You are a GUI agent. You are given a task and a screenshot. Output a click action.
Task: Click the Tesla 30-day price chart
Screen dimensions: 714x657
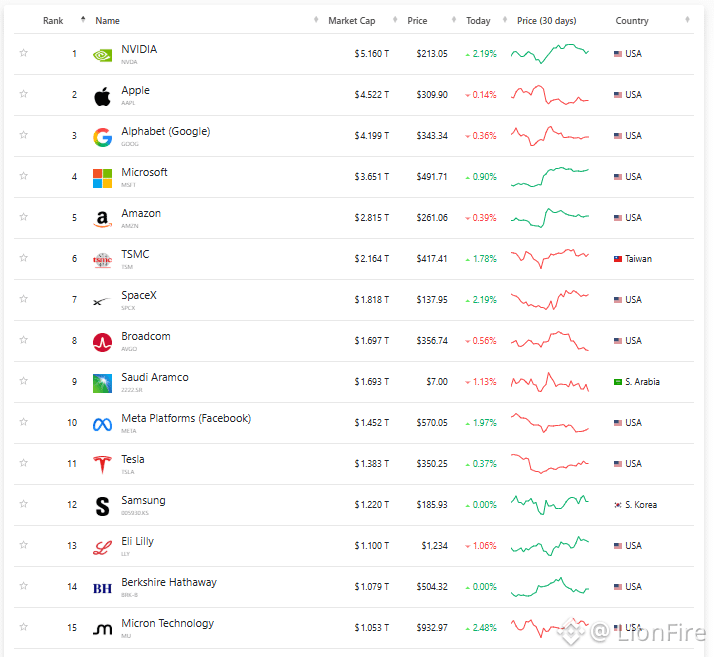click(x=550, y=463)
